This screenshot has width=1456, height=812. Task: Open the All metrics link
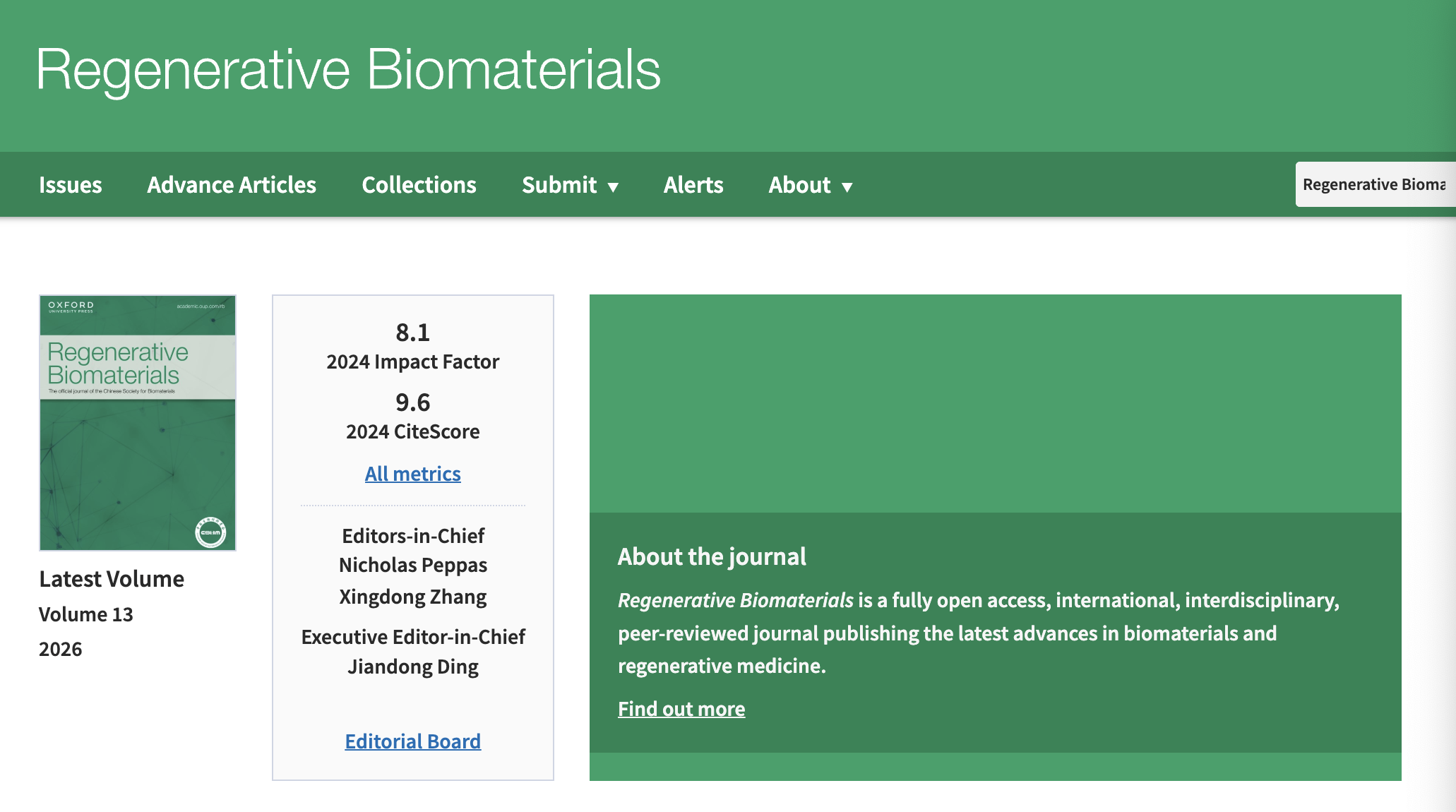click(412, 474)
